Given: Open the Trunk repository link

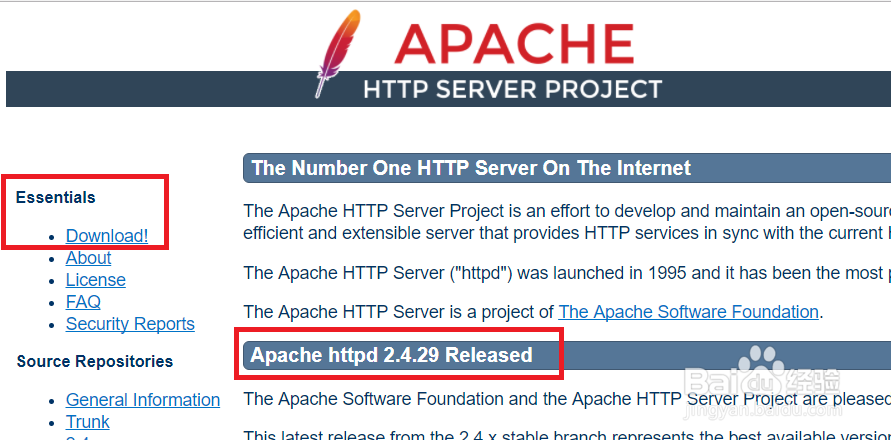Looking at the screenshot, I should click(88, 422).
